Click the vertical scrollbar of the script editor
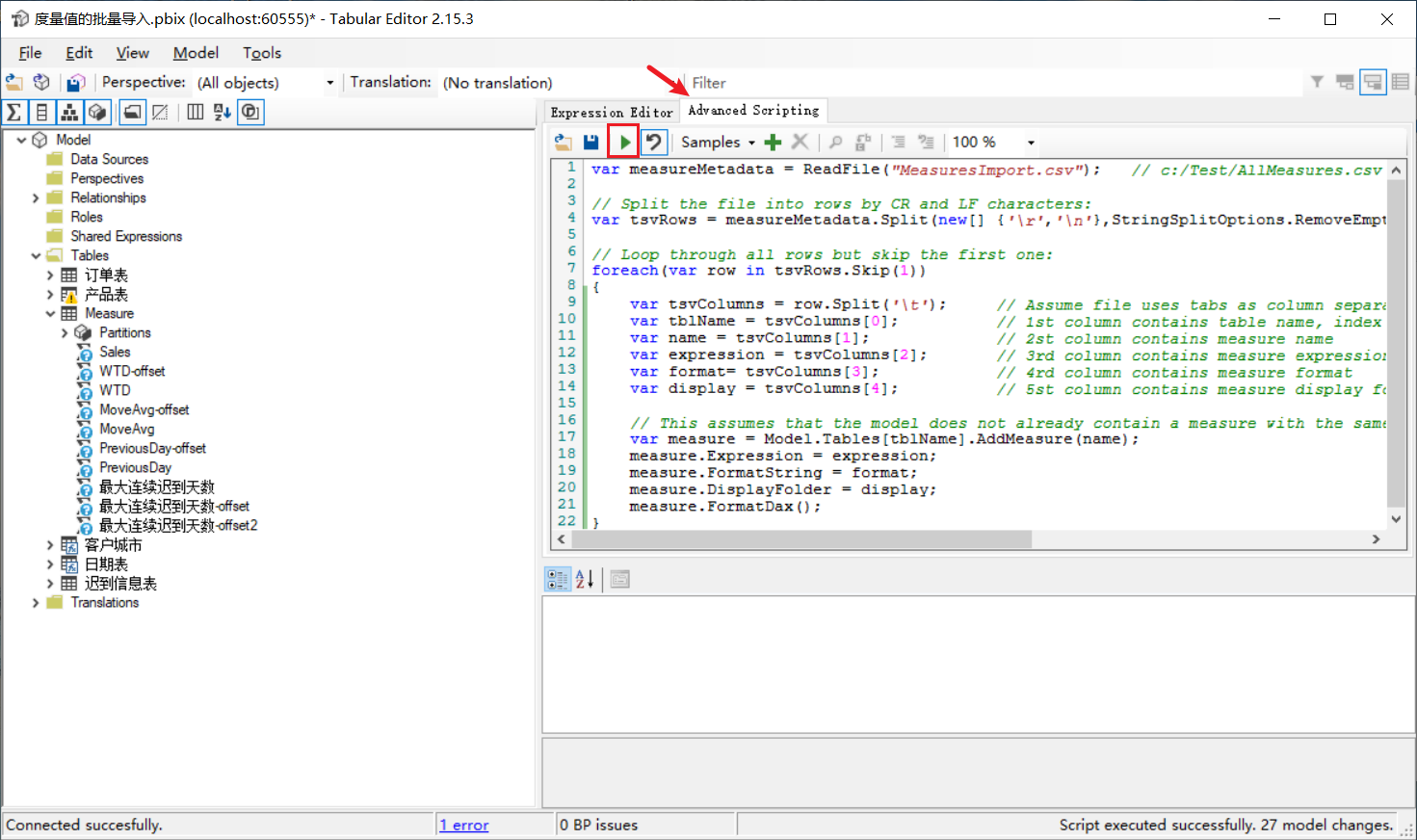 coord(1397,345)
